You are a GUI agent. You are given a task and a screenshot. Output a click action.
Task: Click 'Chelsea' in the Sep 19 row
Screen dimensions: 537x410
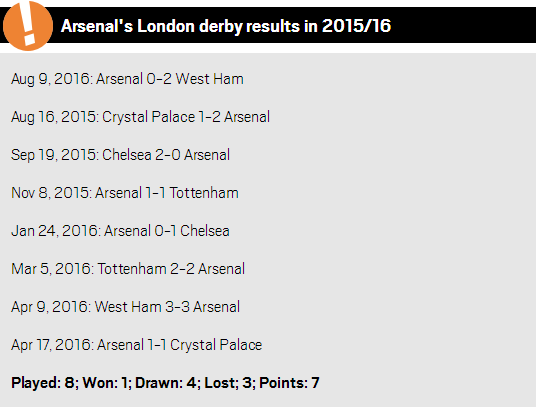pos(127,155)
